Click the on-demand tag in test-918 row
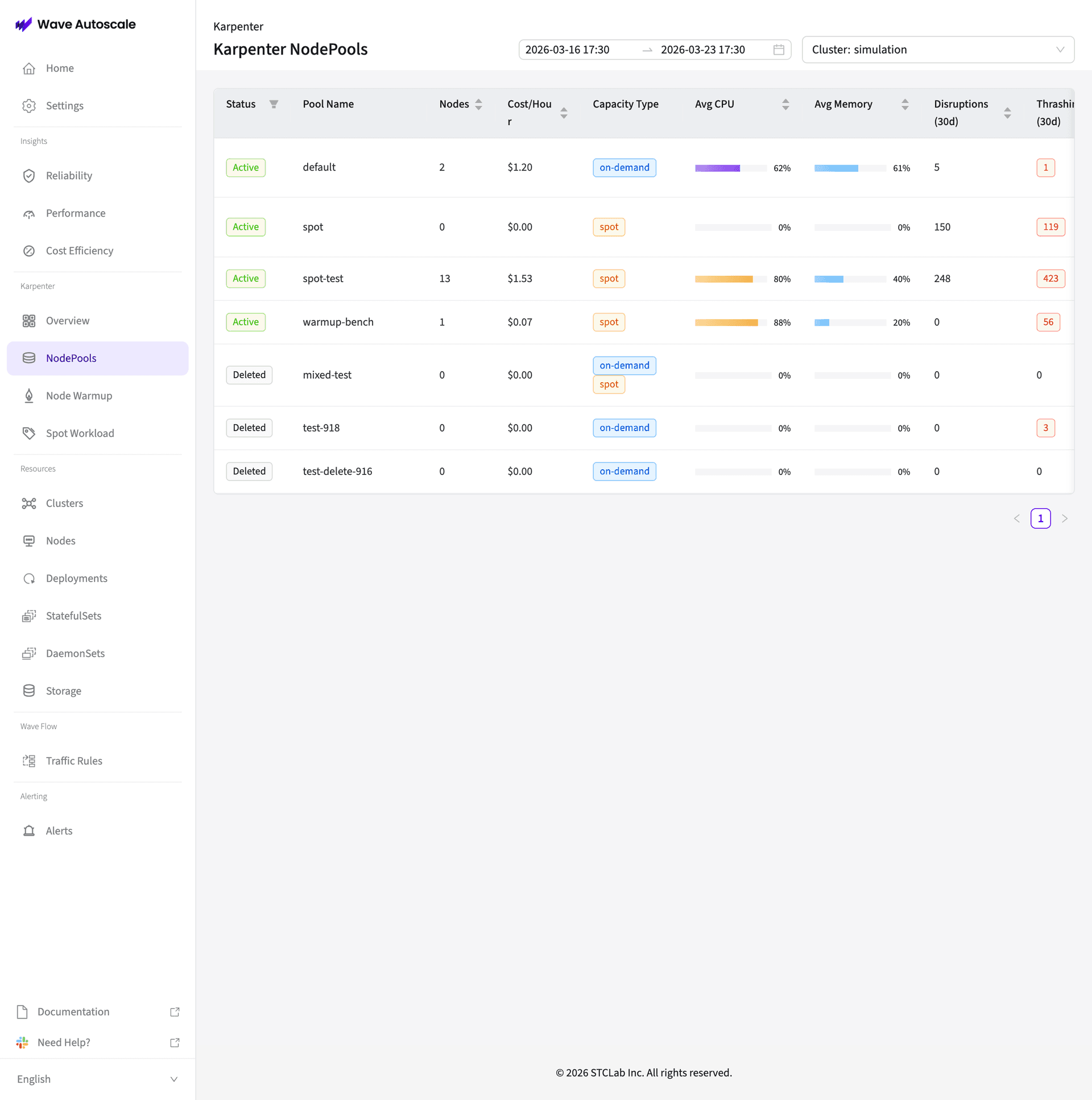1092x1100 pixels. (624, 428)
